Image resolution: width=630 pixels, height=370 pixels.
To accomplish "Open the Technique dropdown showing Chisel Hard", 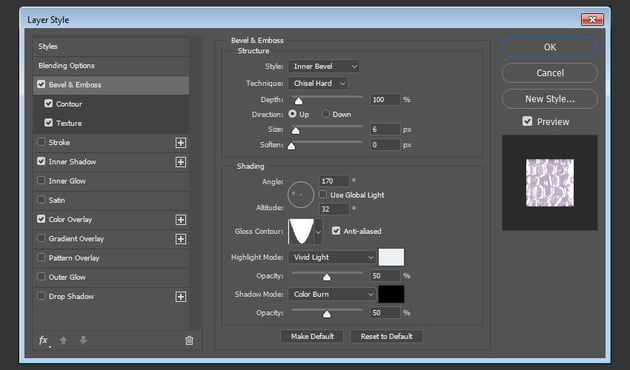I will [x=318, y=83].
